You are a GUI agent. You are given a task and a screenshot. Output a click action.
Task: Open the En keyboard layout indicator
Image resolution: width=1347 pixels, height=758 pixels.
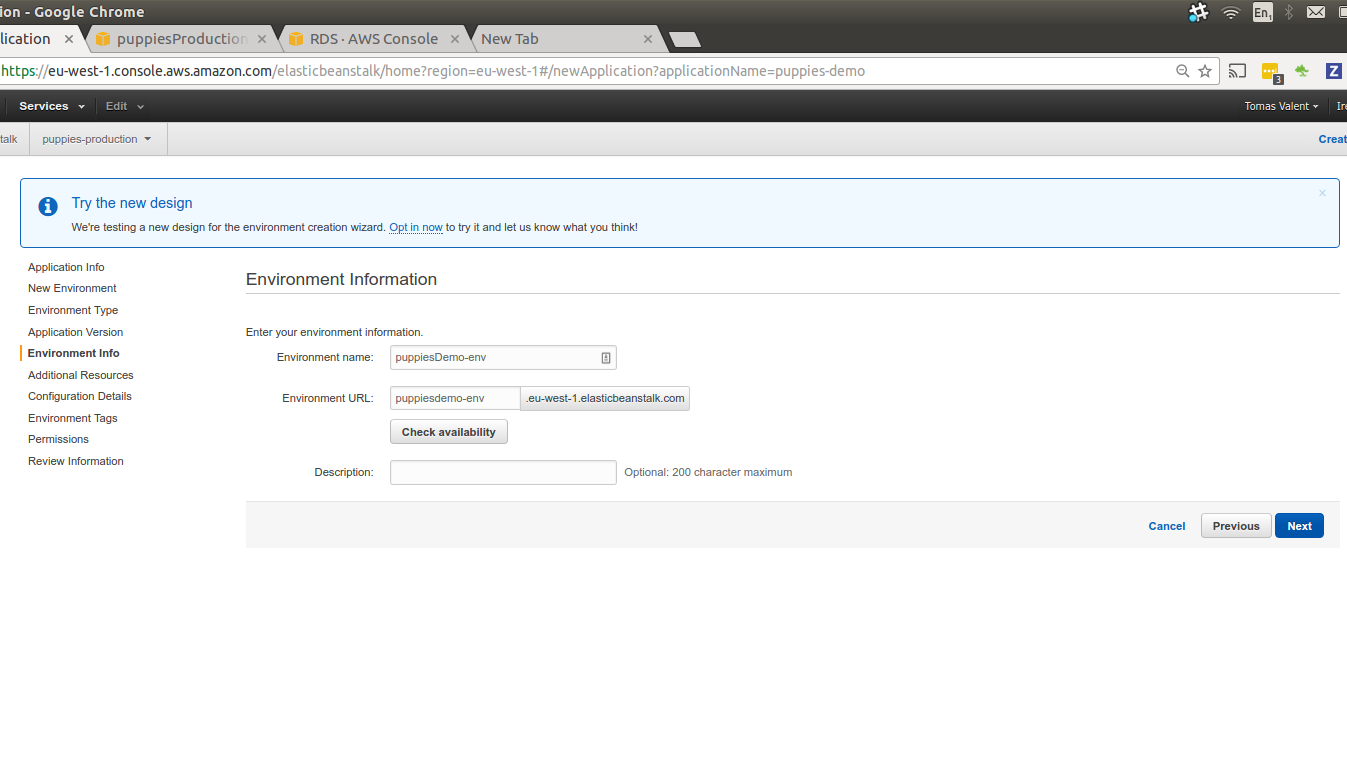[x=1262, y=12]
